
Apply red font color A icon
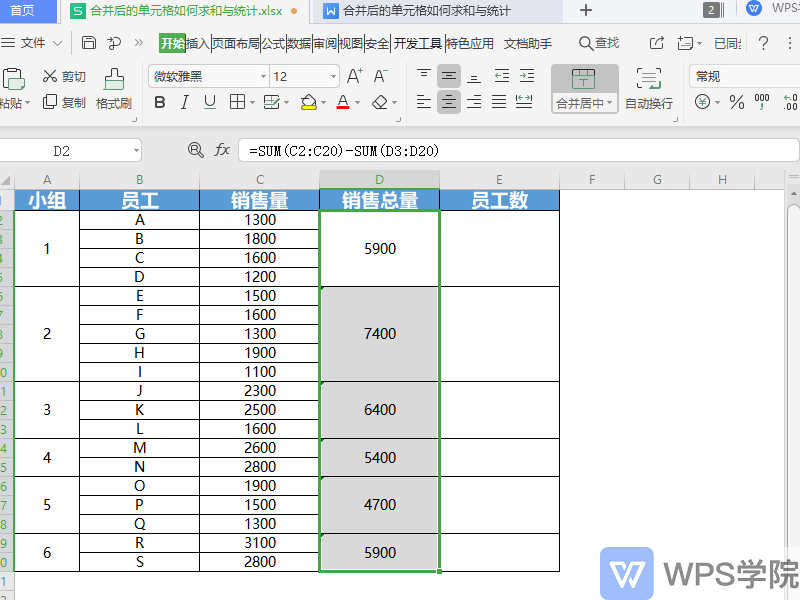(343, 103)
